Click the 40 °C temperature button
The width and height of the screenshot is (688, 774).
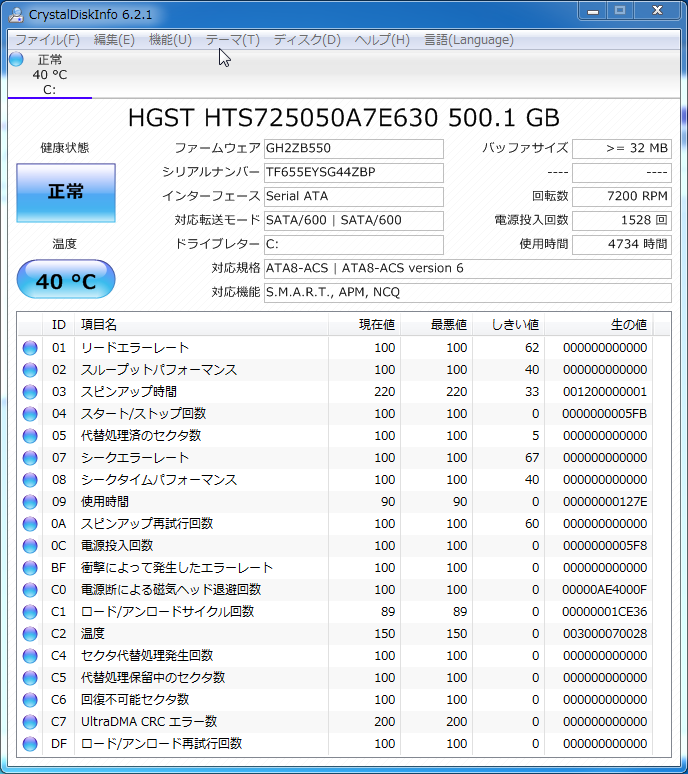[x=66, y=279]
